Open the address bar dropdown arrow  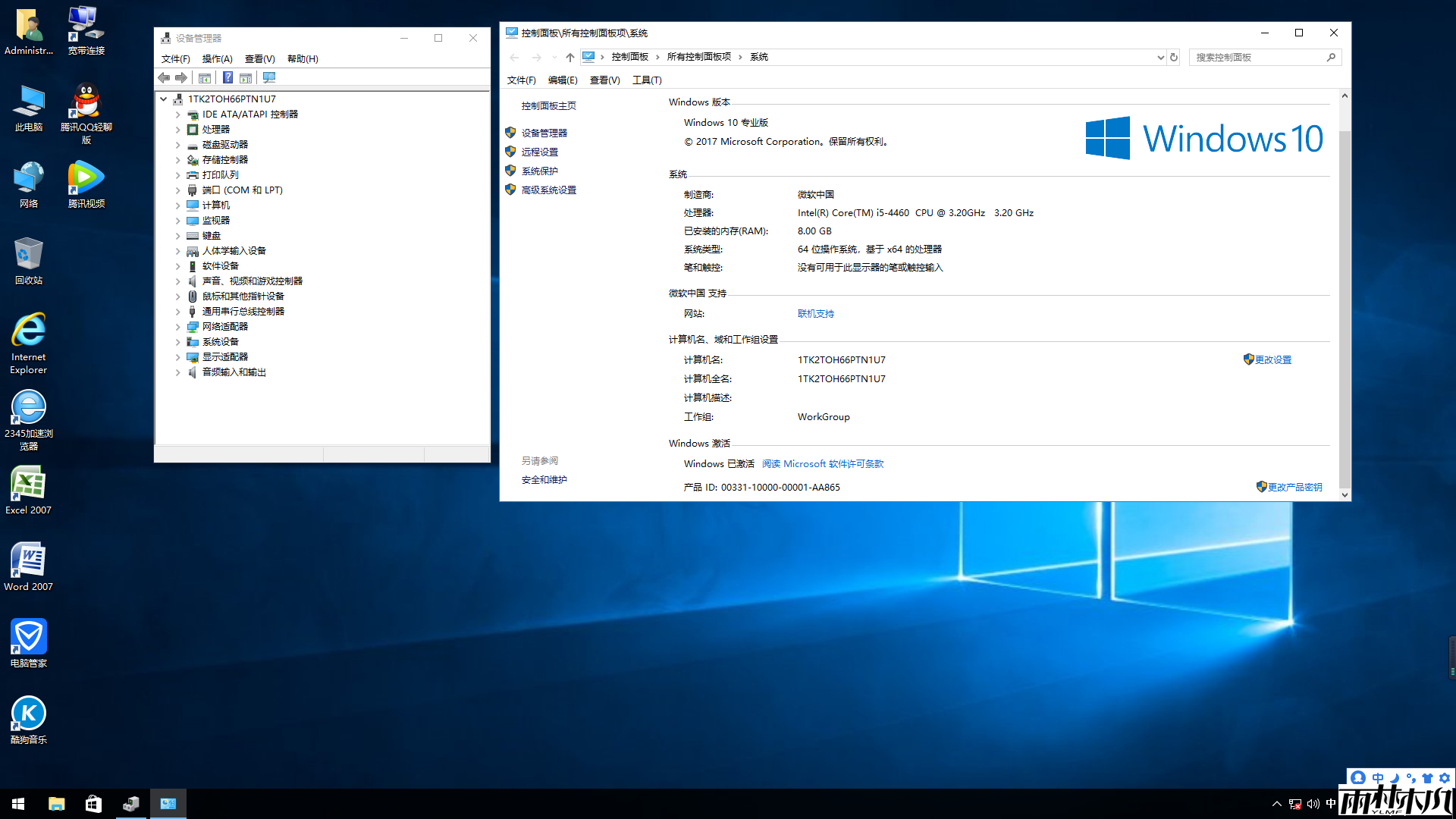click(x=1159, y=57)
